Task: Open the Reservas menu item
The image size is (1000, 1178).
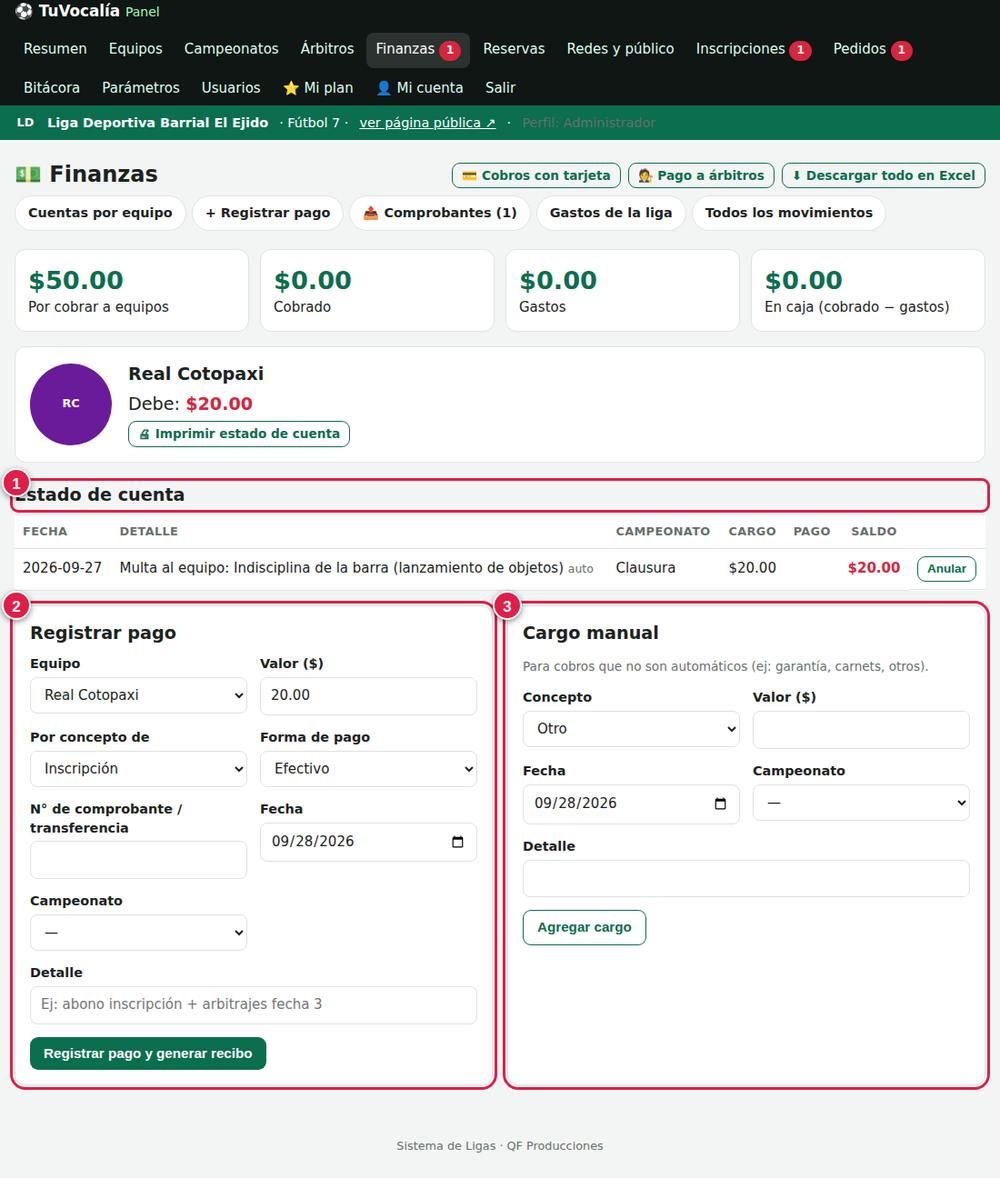Action: tap(514, 49)
